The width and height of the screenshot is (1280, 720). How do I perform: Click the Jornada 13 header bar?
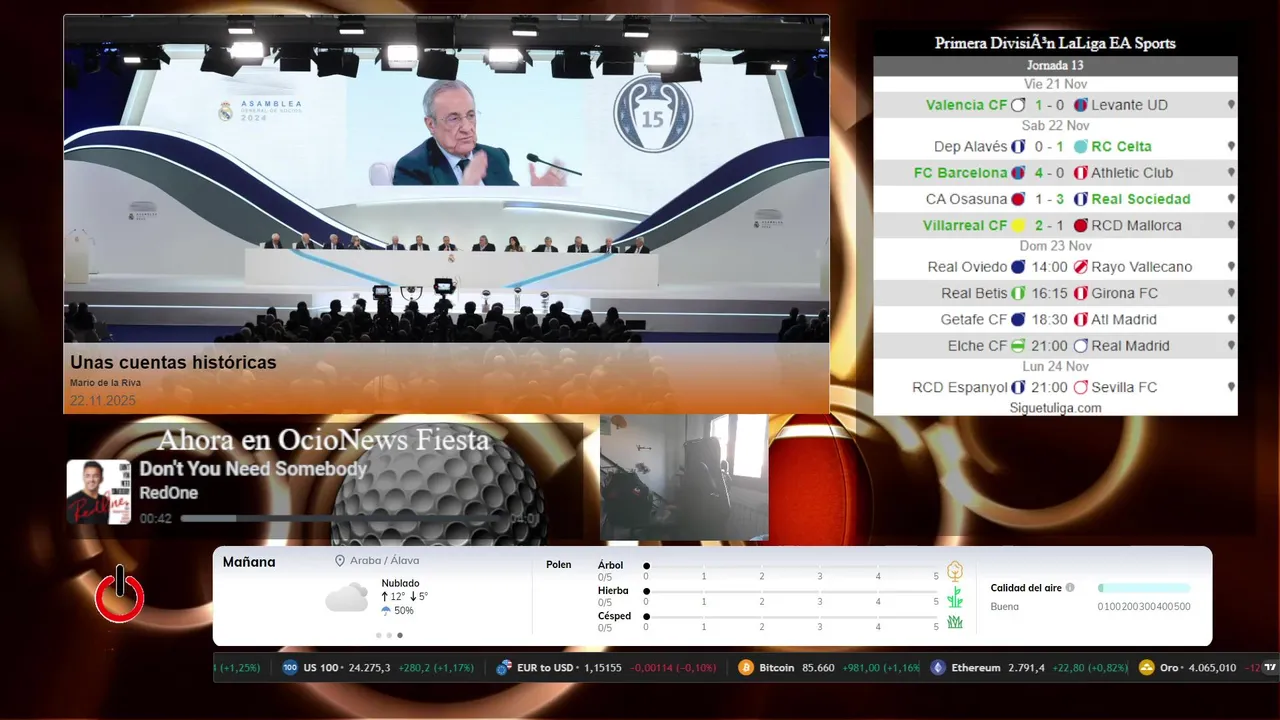[1055, 66]
